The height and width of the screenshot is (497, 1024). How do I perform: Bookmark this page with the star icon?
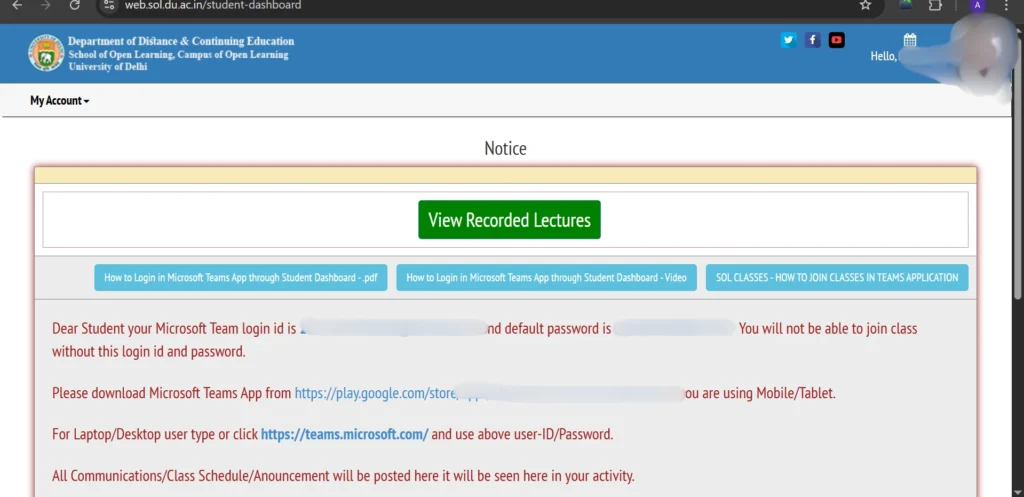pos(865,5)
